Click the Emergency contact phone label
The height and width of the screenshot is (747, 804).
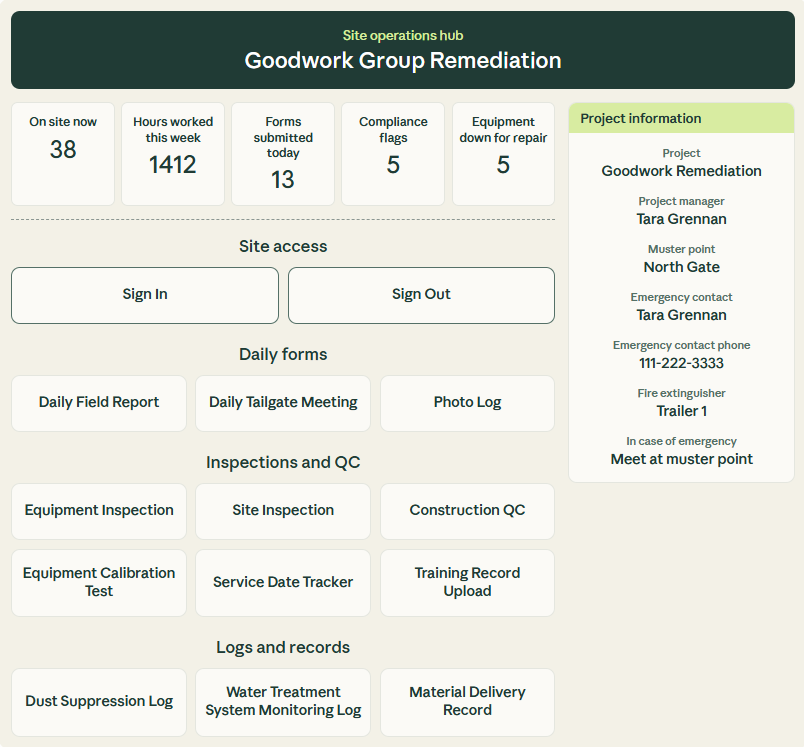point(681,345)
